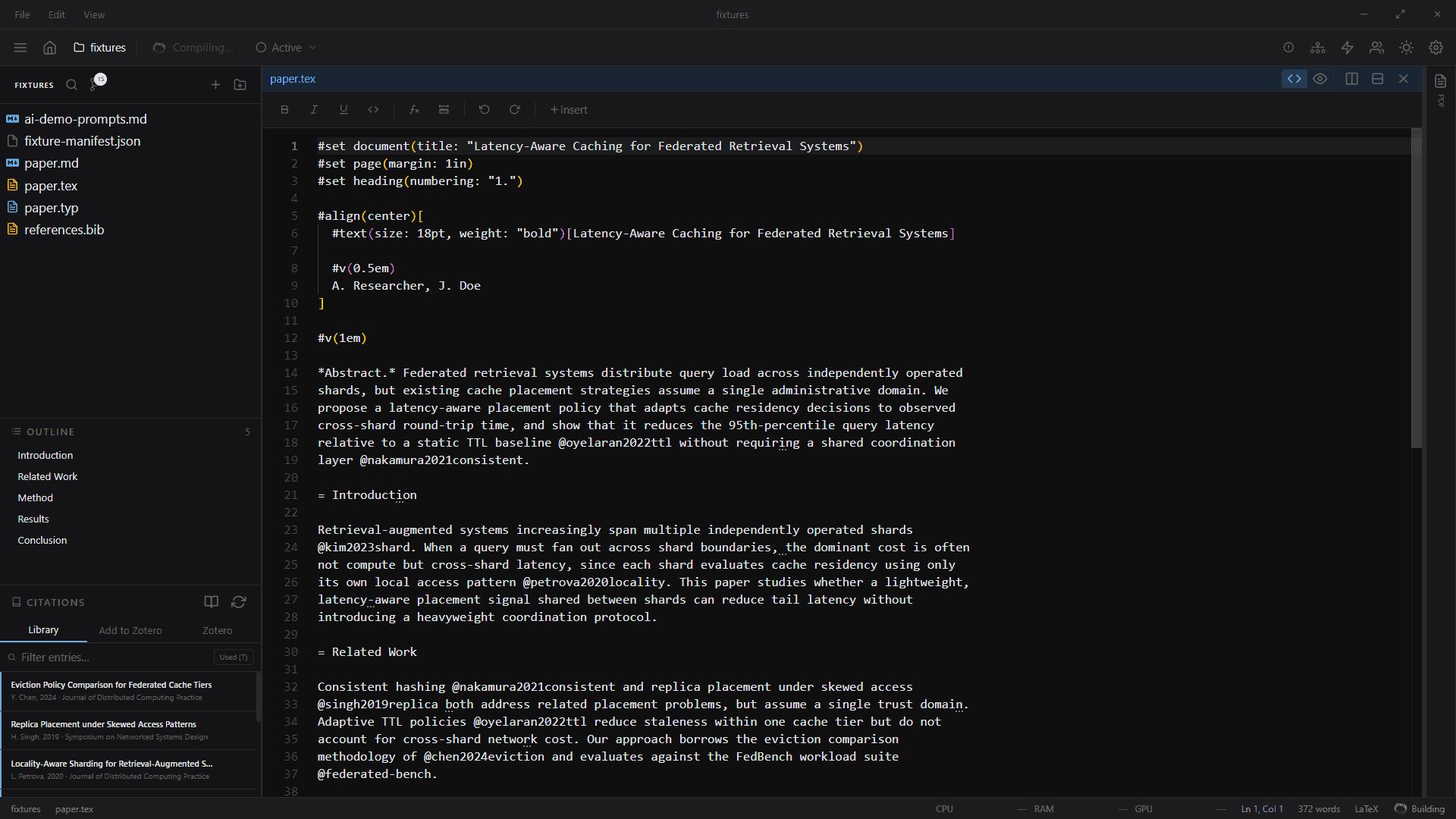Undo the last edit
1456x819 pixels.
click(485, 109)
